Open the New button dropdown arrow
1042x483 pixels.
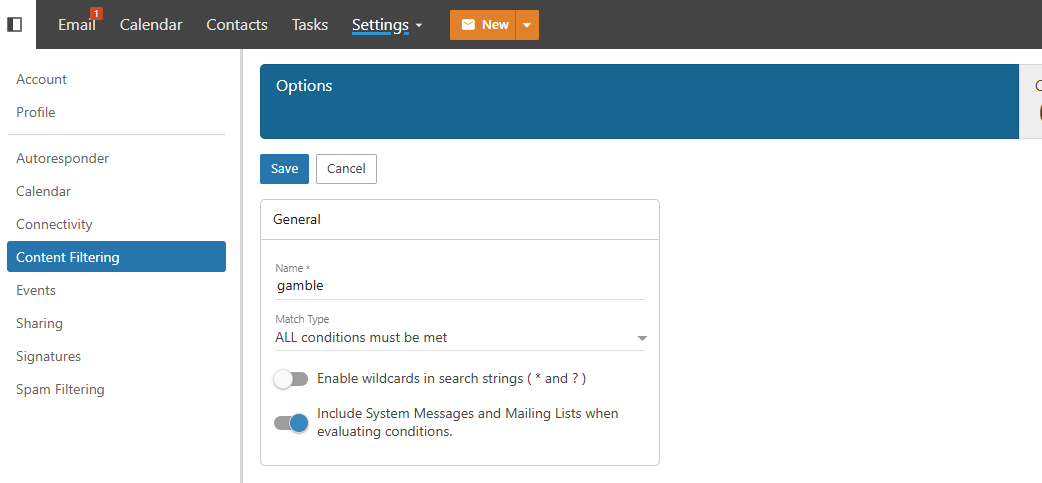pyautogui.click(x=527, y=25)
